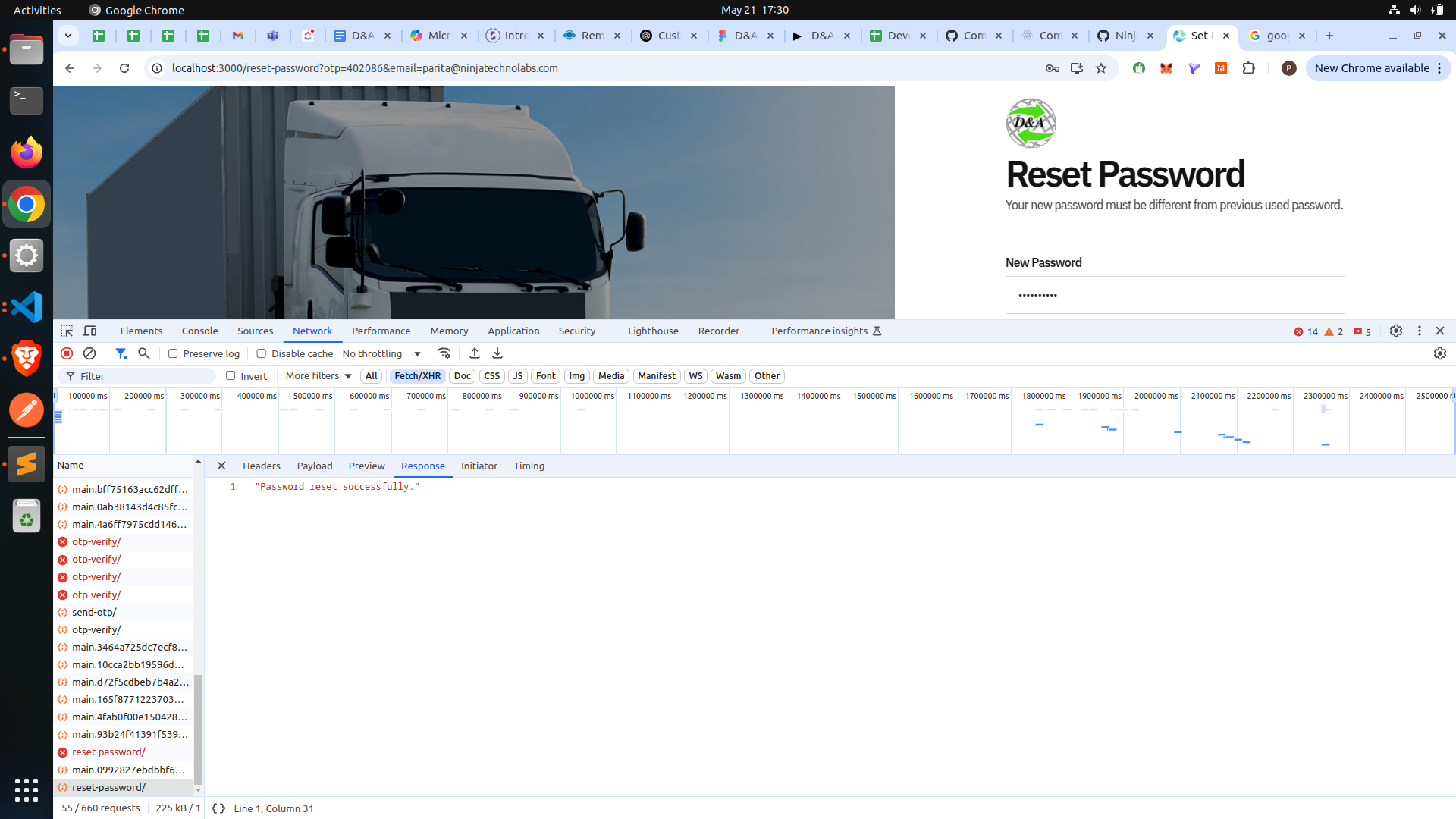Click the inspect element picker icon
The height and width of the screenshot is (819, 1456).
[x=67, y=331]
